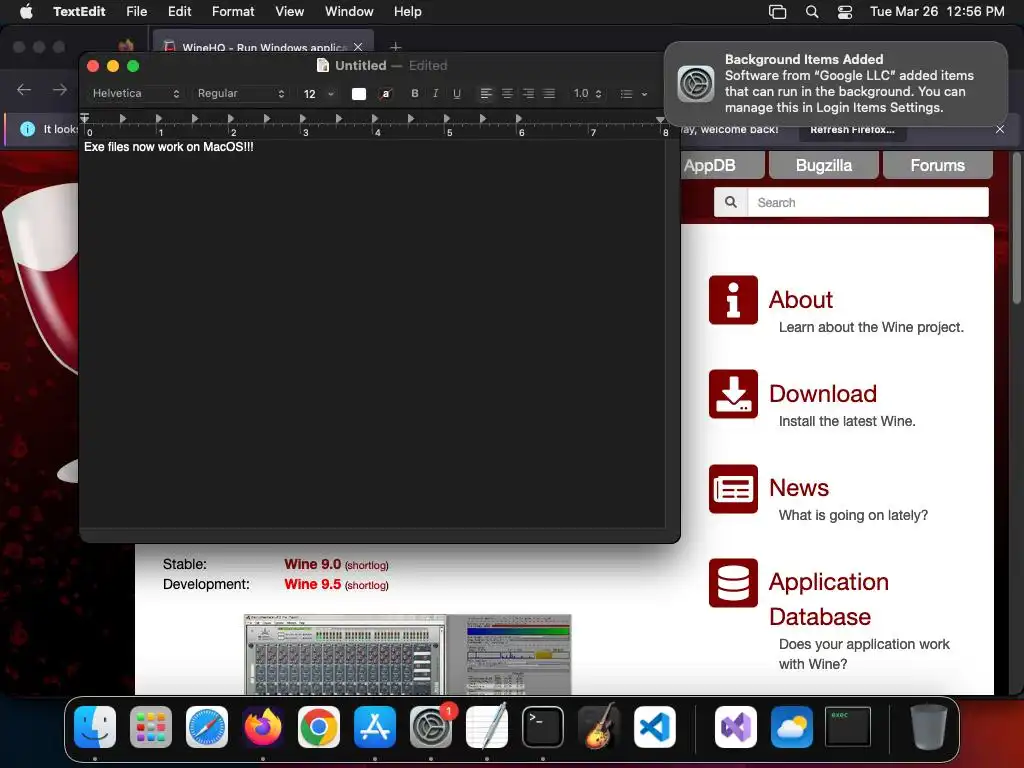Click the text 'Exe files now work on MacOS!!!'
1024x768 pixels.
[168, 147]
